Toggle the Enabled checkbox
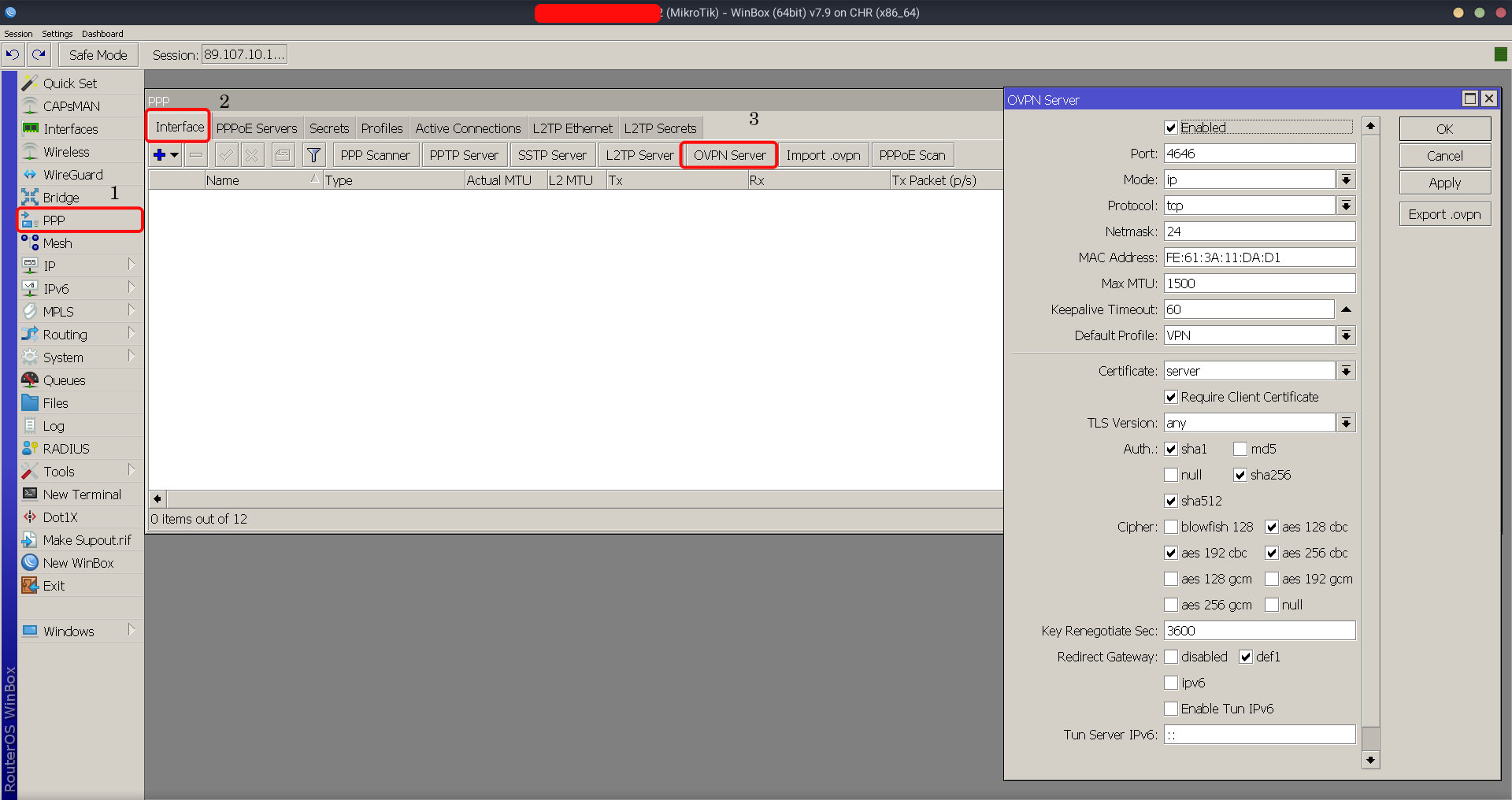This screenshot has height=800, width=1512. point(1171,128)
